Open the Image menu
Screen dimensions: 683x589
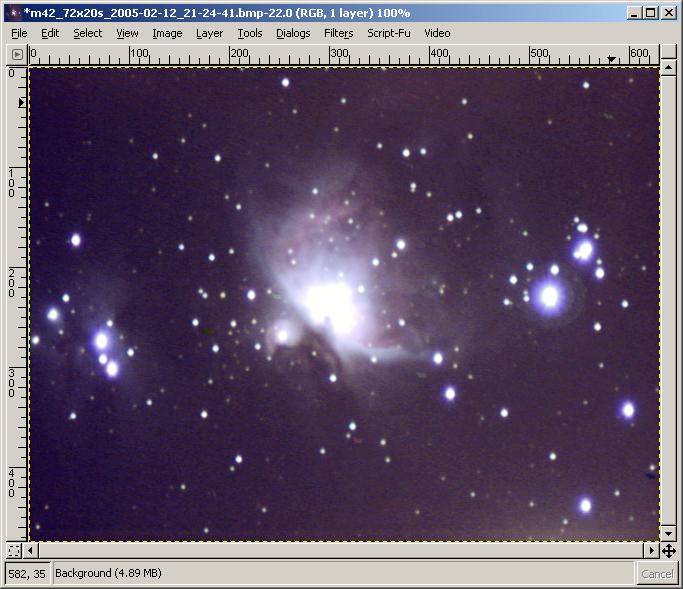pyautogui.click(x=167, y=33)
